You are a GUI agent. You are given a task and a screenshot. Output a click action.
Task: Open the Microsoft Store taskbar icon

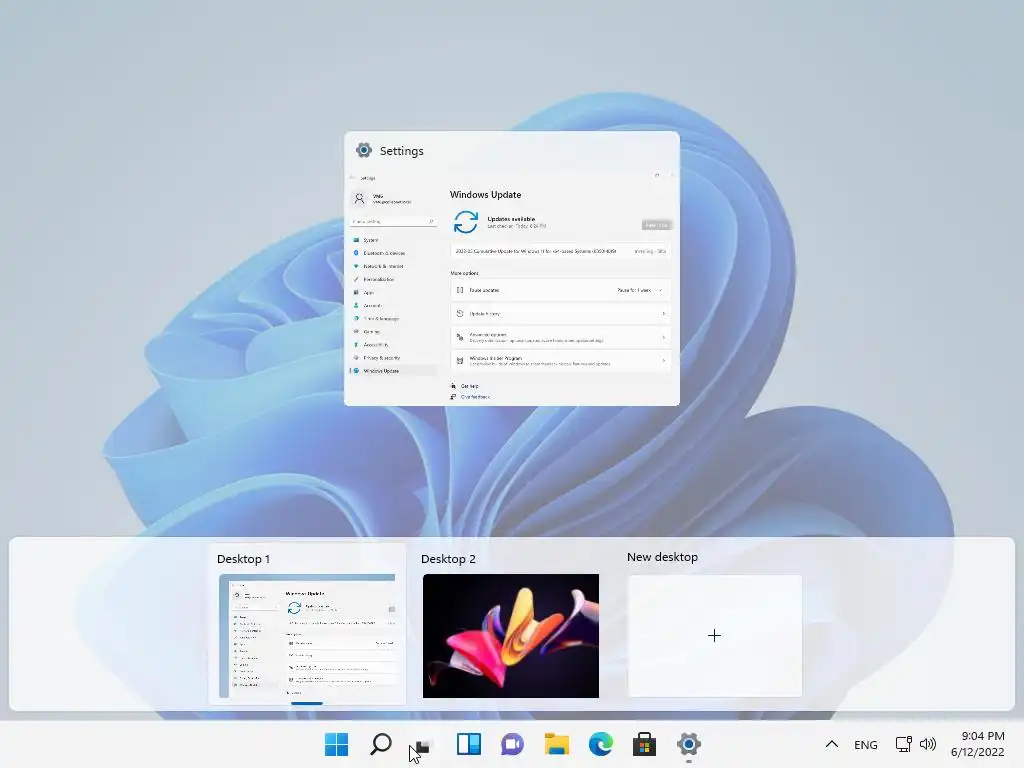coord(645,744)
